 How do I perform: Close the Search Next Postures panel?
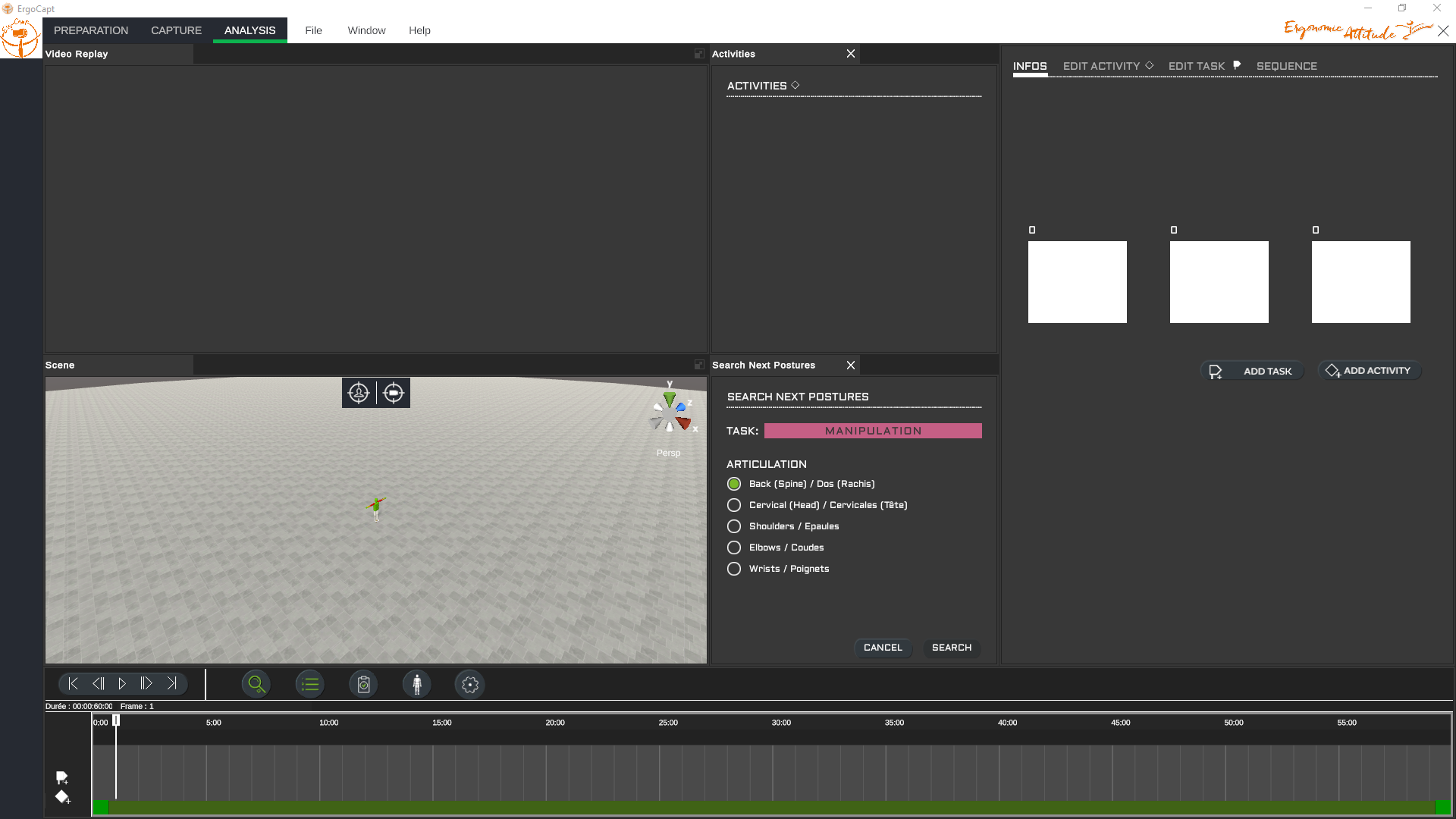point(851,365)
